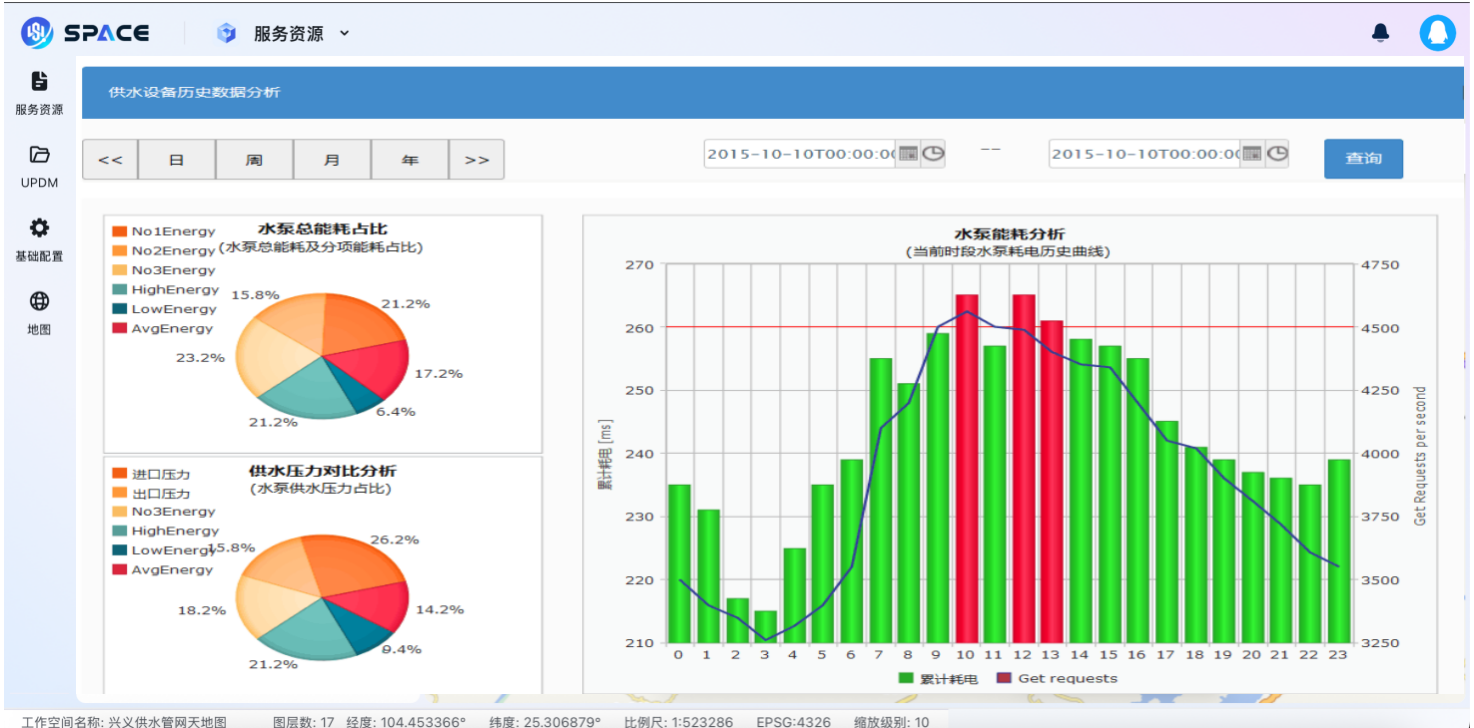Viewport: 1474px width, 728px height.
Task: Go to next period with >> button
Action: (477, 160)
